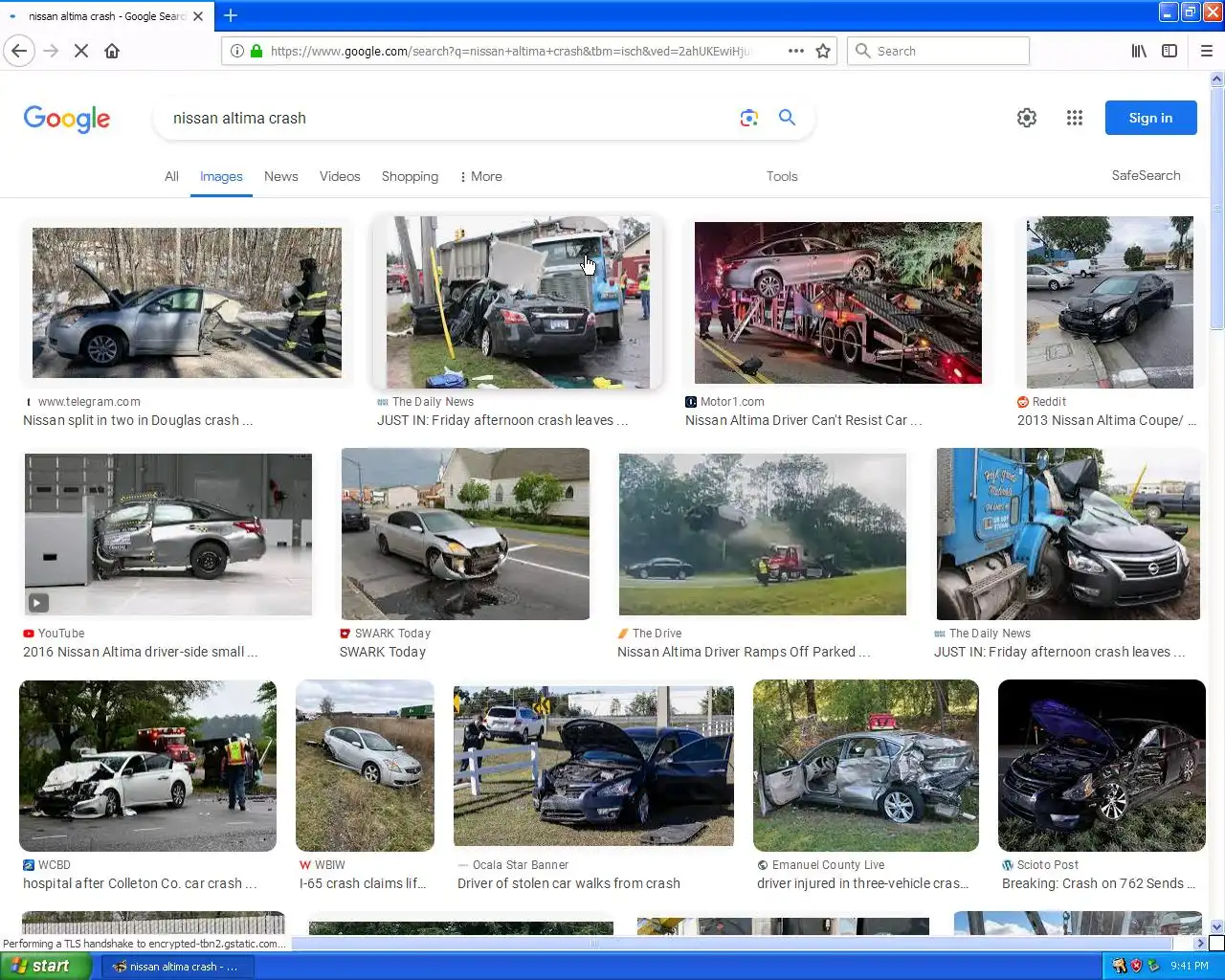Image resolution: width=1225 pixels, height=980 pixels.
Task: Click '2013 Nissan Altima Coupe/' caption
Action: [1106, 420]
